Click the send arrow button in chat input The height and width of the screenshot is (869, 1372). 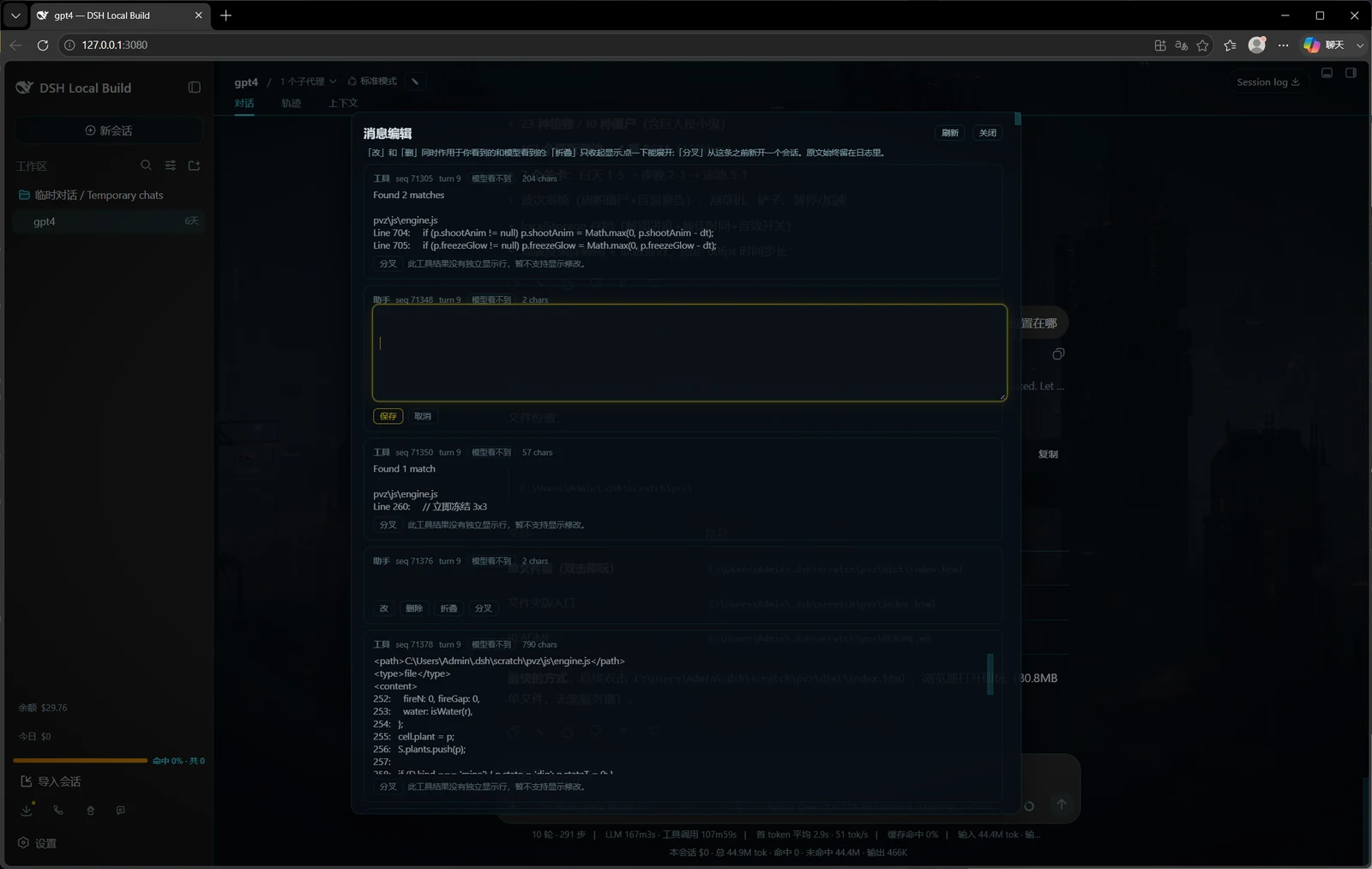point(1062,805)
